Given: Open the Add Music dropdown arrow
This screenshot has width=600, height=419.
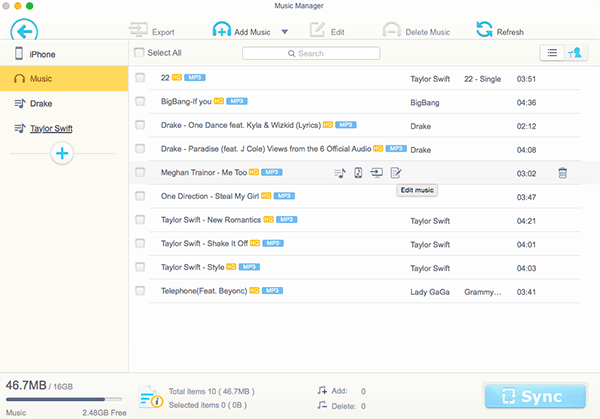Looking at the screenshot, I should click(285, 32).
